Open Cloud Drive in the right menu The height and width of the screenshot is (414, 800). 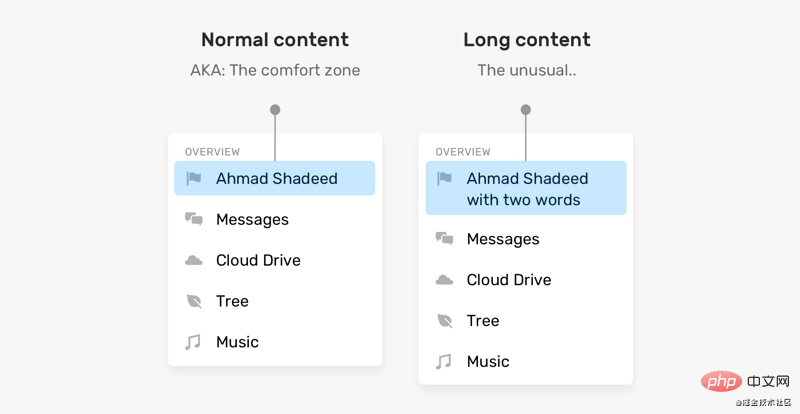click(x=509, y=280)
